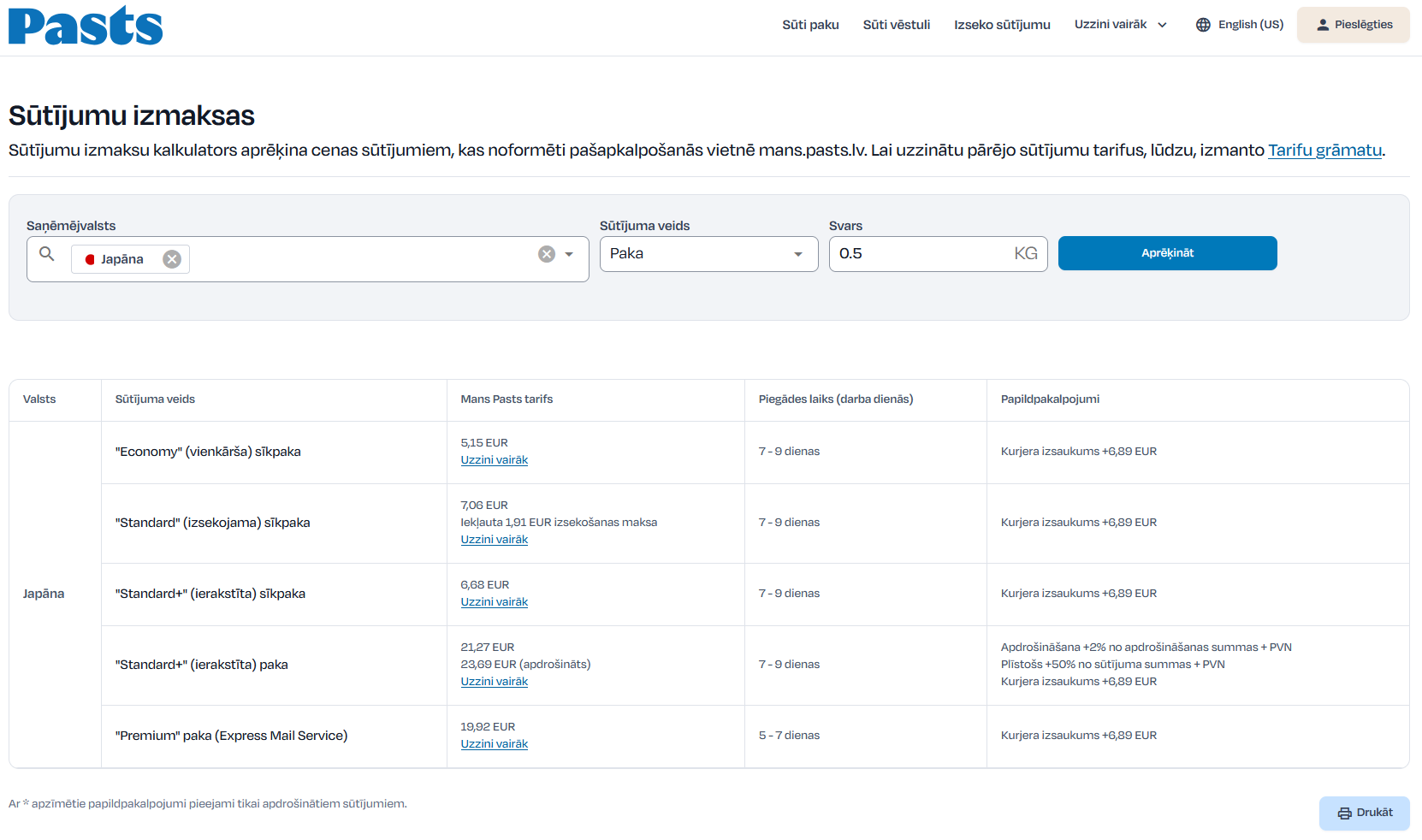Open Sūti vēstuli menu item

(x=896, y=25)
